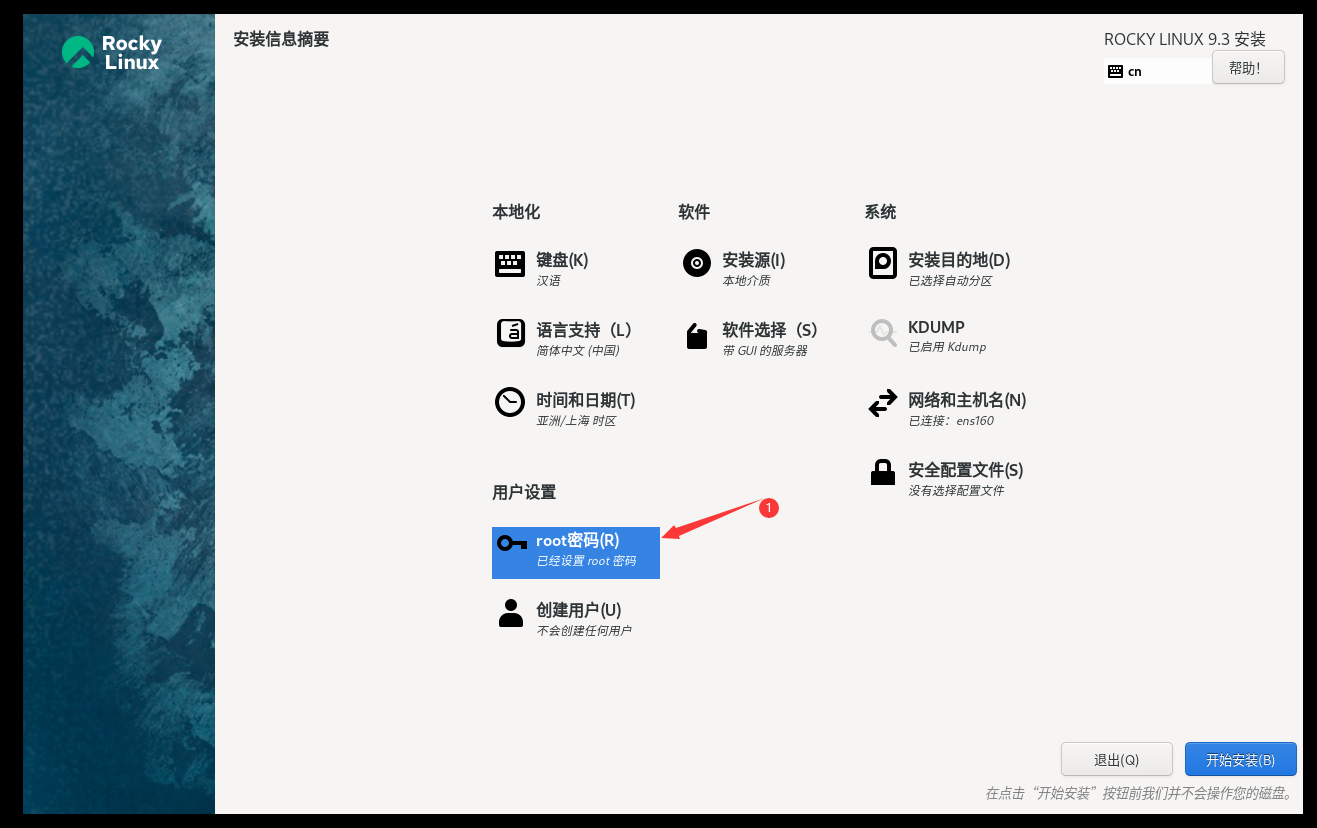
Task: Open 网络和主机名(N) settings
Action: click(x=967, y=400)
